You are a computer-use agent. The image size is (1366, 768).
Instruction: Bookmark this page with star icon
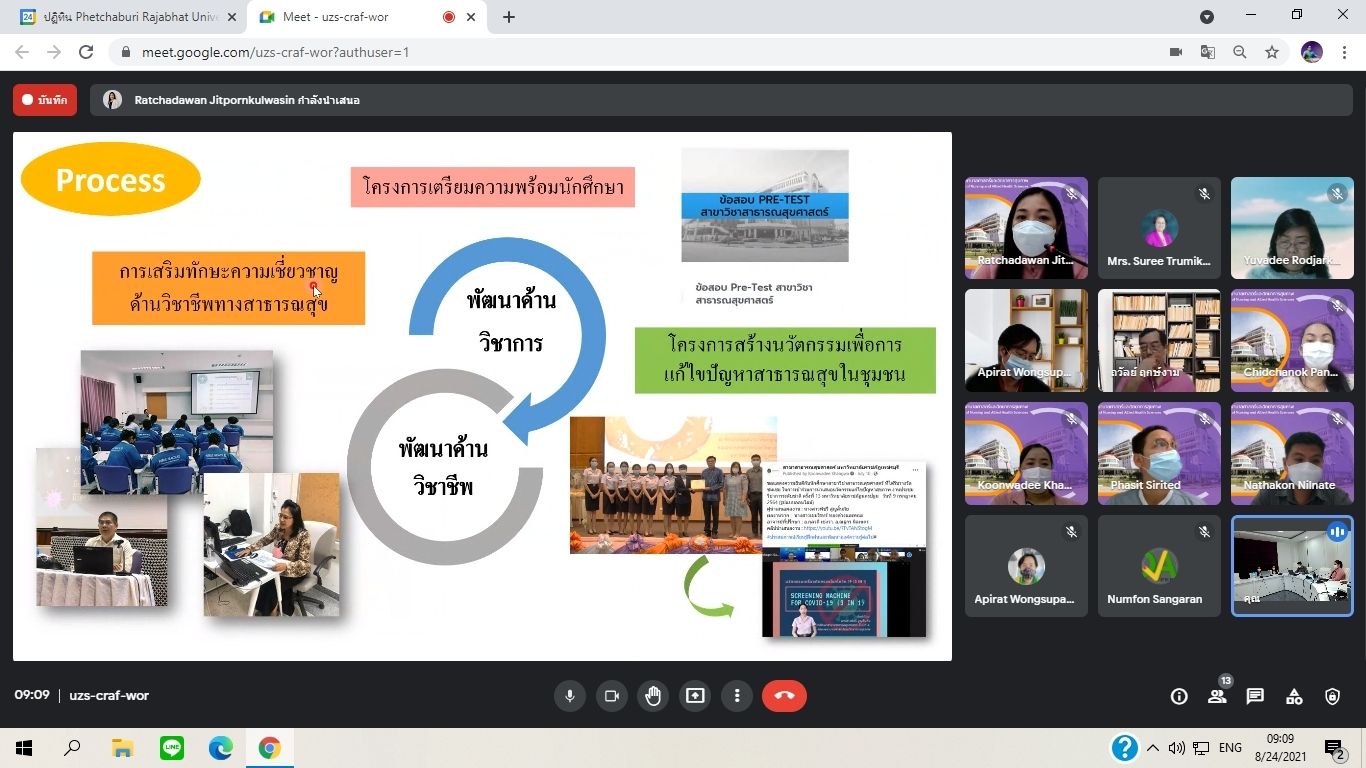1272,52
